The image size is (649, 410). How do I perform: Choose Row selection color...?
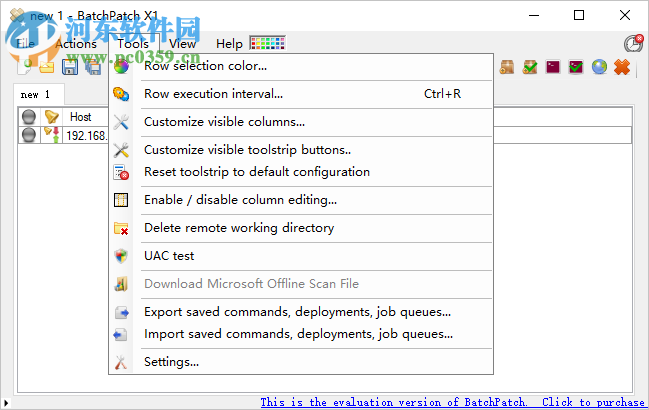coord(301,66)
